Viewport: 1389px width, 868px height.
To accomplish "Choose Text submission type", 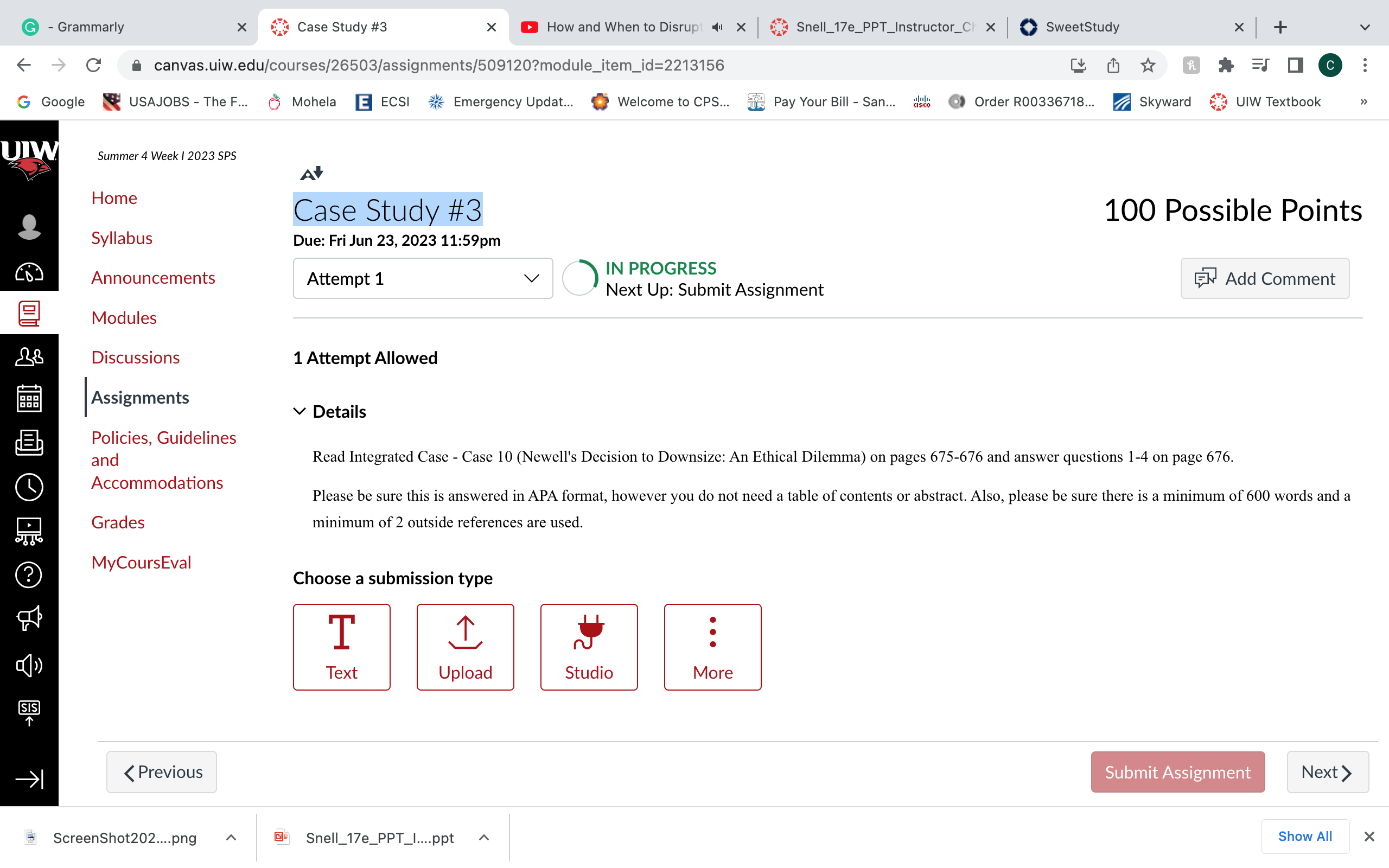I will coord(341,647).
